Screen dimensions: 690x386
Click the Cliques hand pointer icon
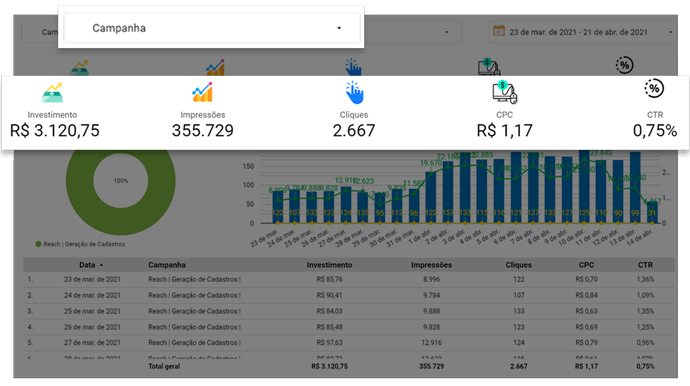click(354, 92)
